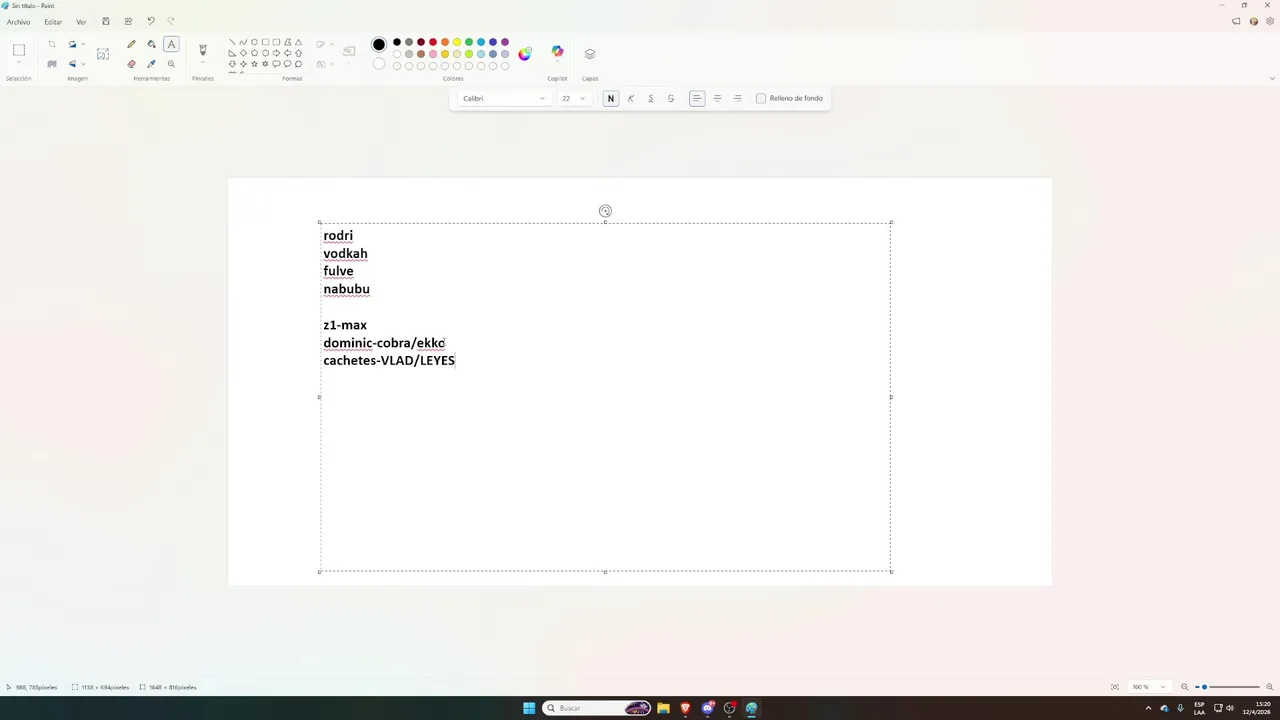Click the rotate handle above text box
The height and width of the screenshot is (720, 1280).
coord(605,211)
